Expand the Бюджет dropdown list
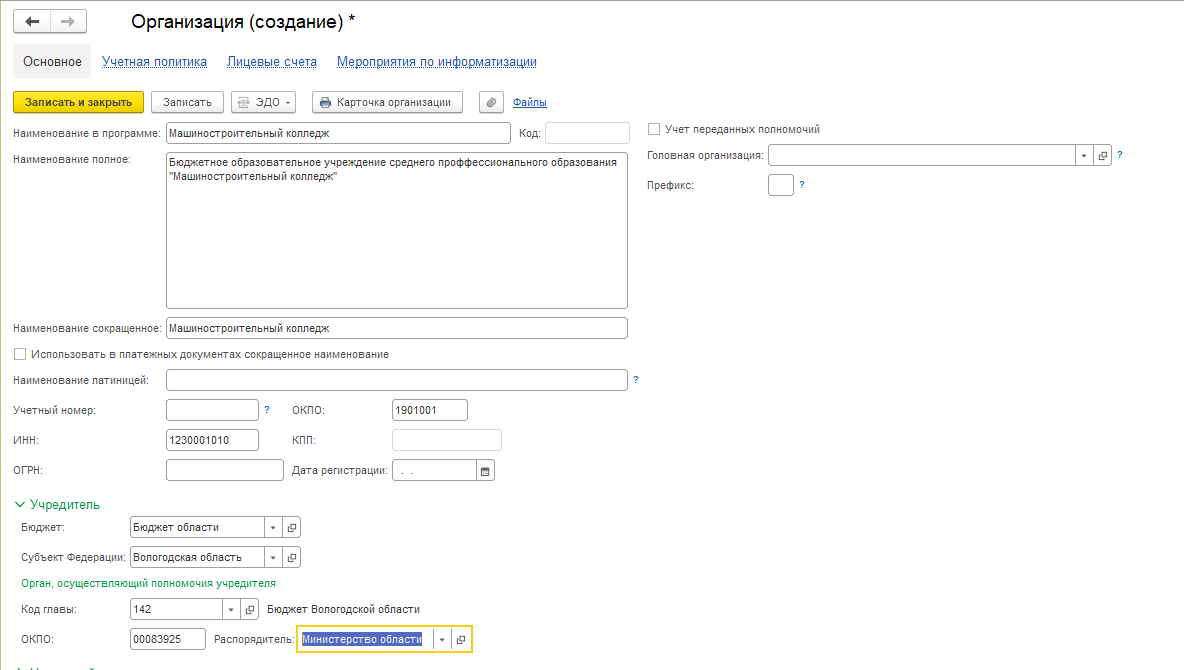Screen dimensions: 1184x670 point(273,527)
